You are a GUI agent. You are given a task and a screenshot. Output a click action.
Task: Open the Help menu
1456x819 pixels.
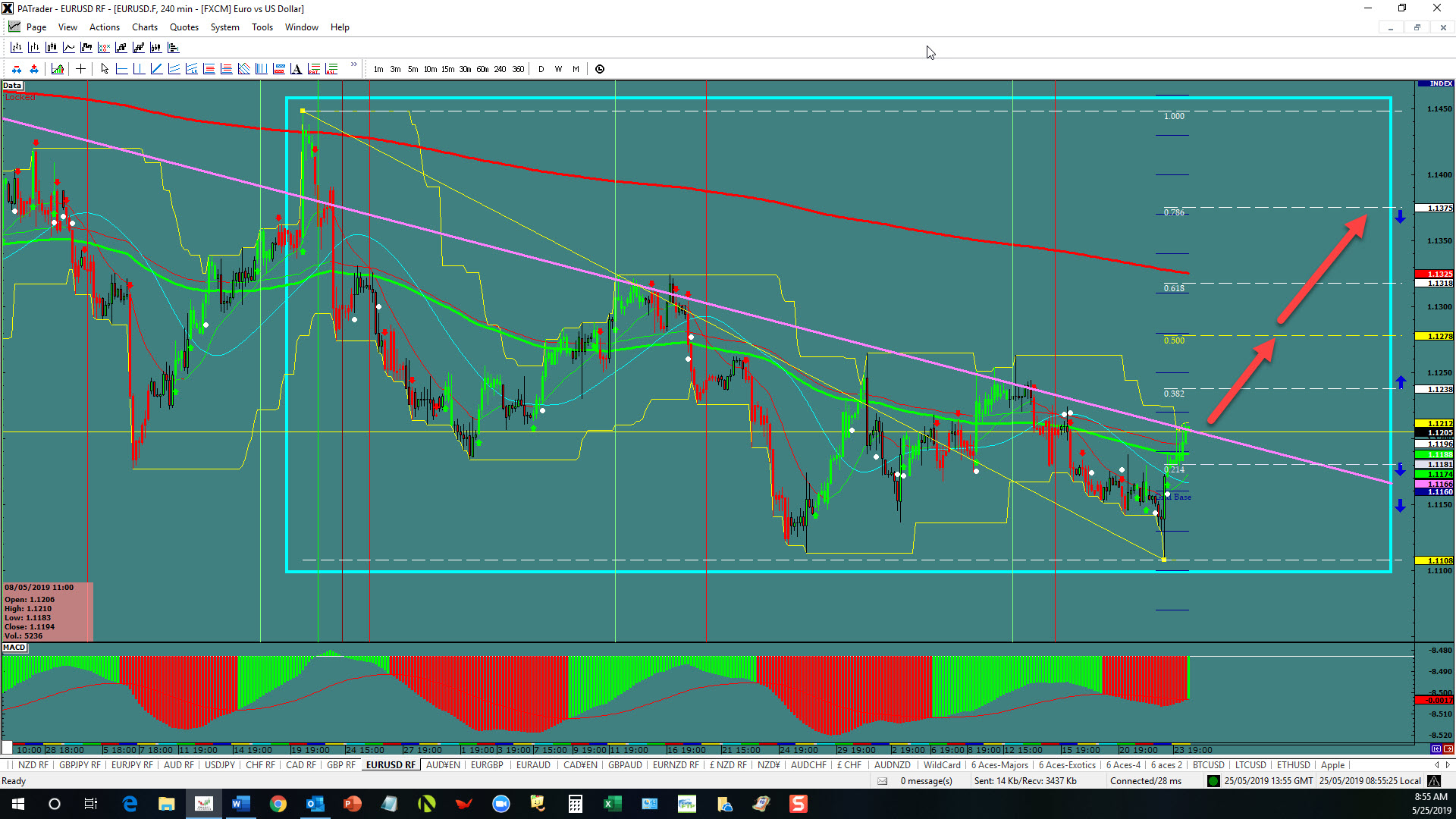click(x=340, y=27)
